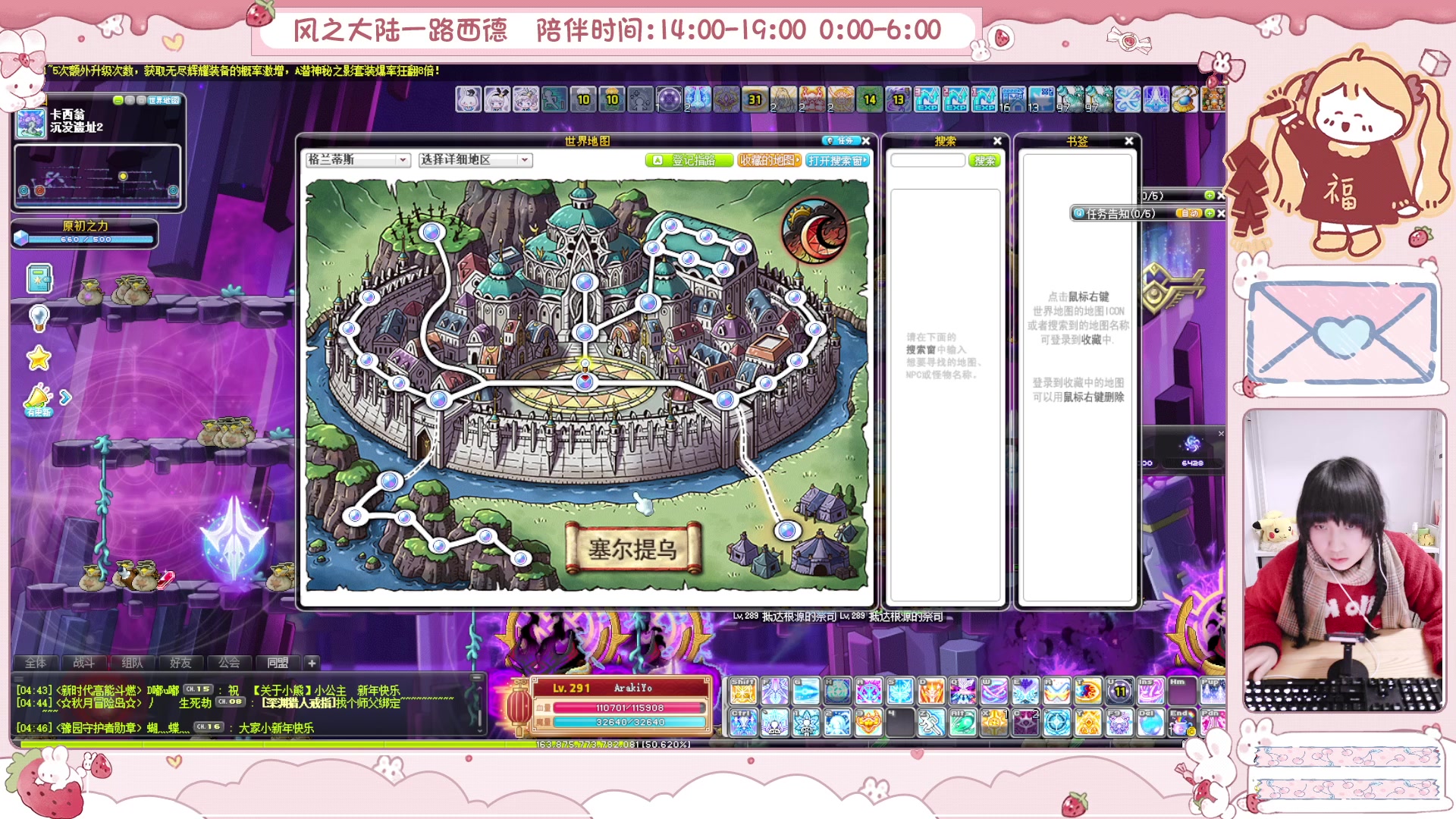Cast the skill in the D slot

931,691
